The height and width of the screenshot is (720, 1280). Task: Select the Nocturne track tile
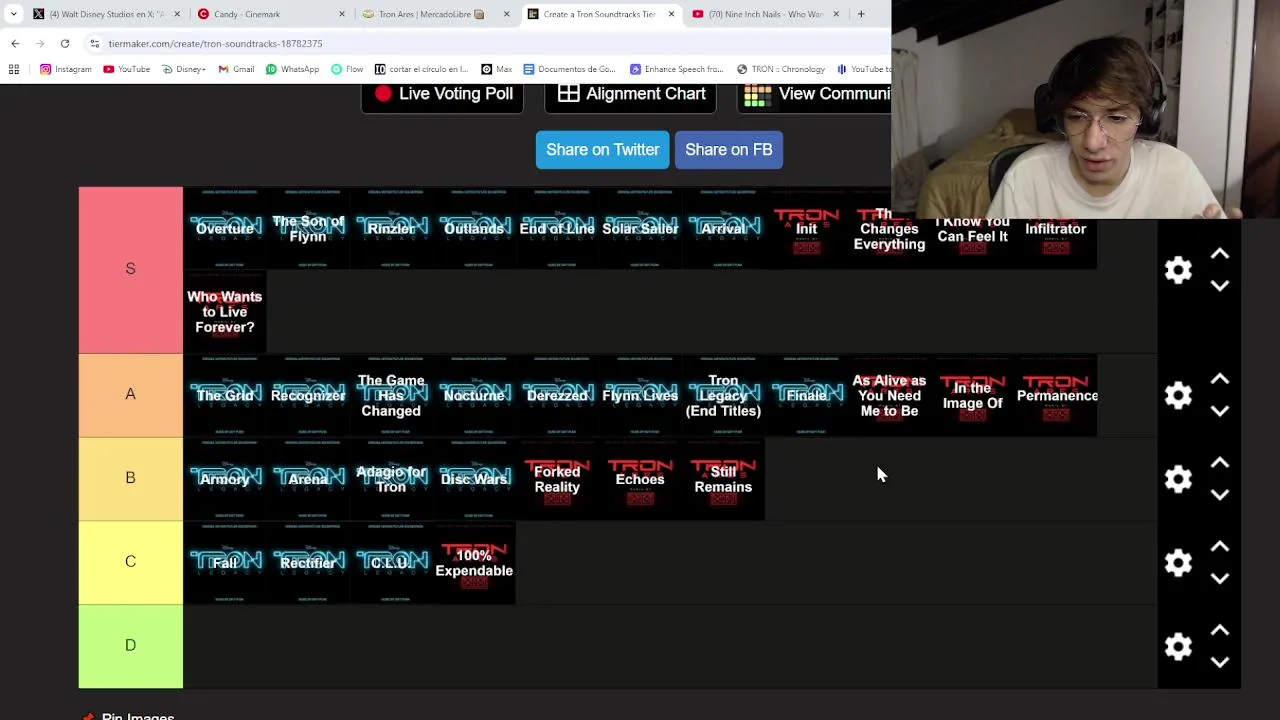click(x=474, y=396)
